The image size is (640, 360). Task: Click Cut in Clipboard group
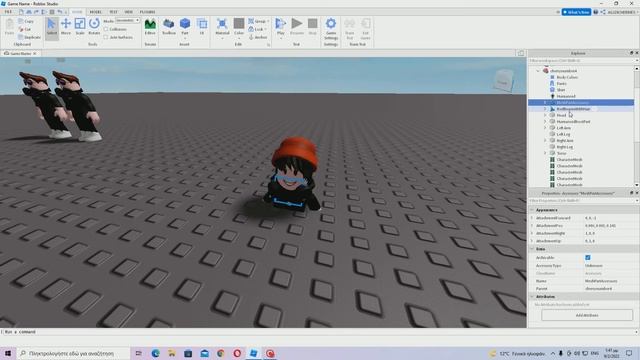[25, 29]
